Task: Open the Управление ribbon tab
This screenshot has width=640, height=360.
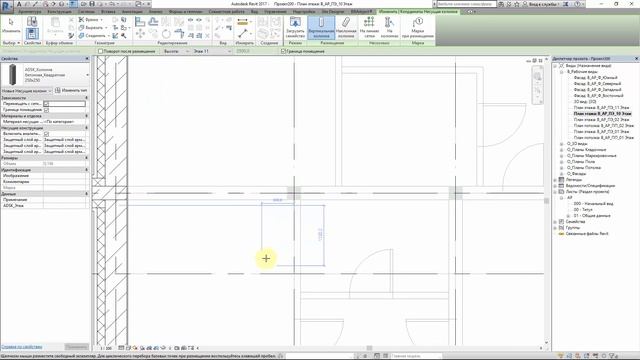Action: point(275,12)
